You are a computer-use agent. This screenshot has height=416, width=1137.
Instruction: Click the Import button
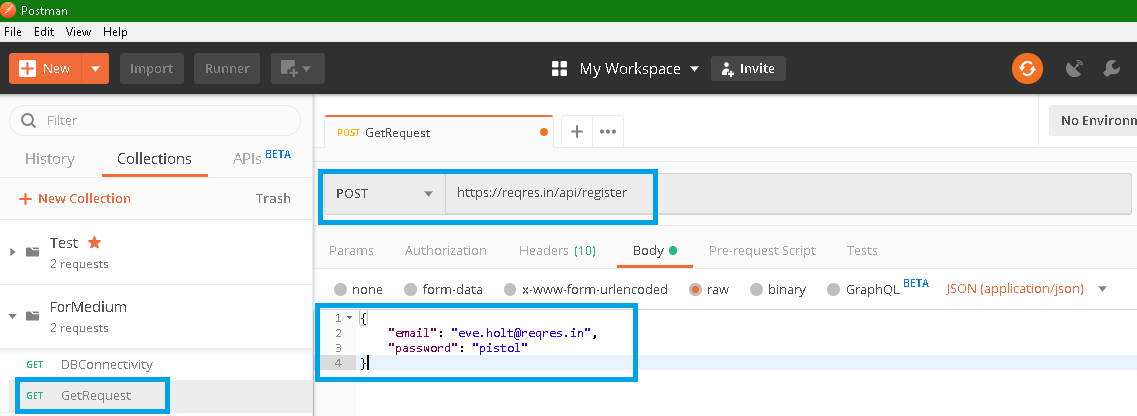pos(152,69)
